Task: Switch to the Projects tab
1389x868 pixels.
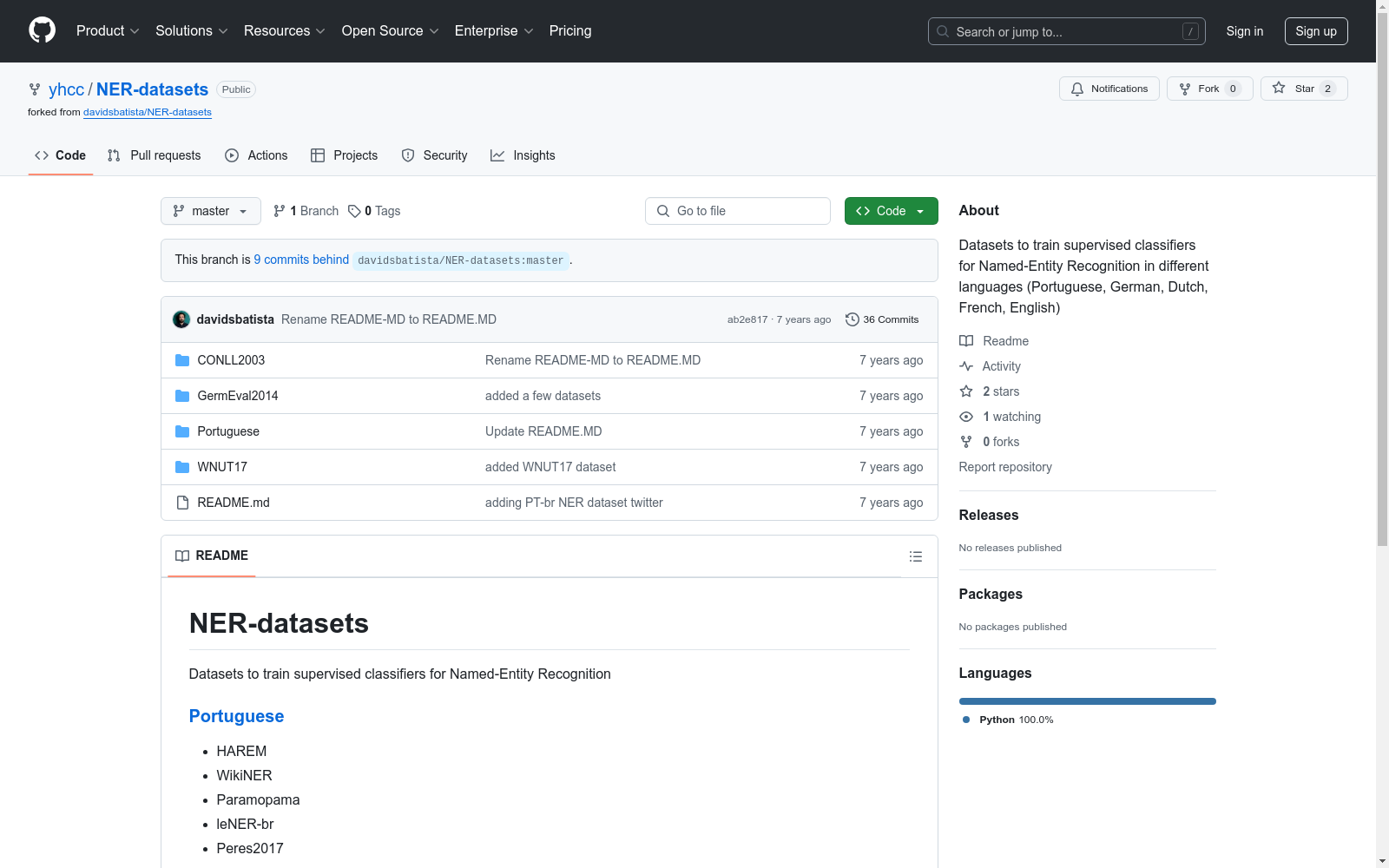Action: click(345, 155)
